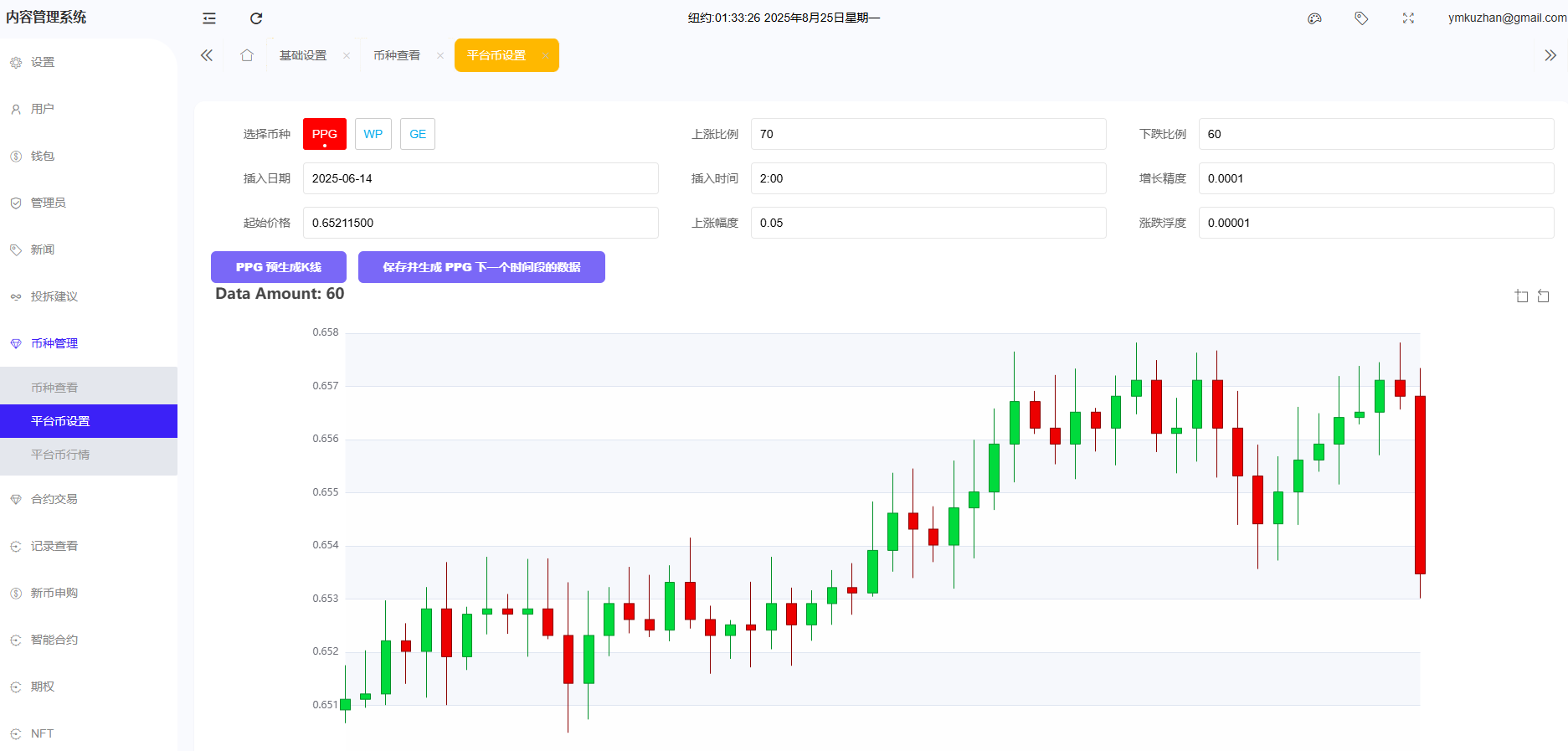Open 平台币行情 submenu item

tap(60, 455)
